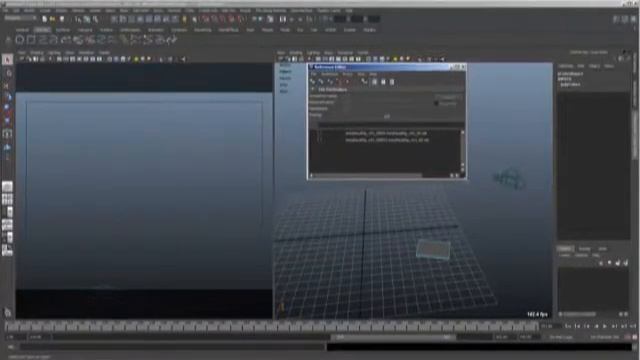Open Shading menu of right viewport panel

pos(296,53)
